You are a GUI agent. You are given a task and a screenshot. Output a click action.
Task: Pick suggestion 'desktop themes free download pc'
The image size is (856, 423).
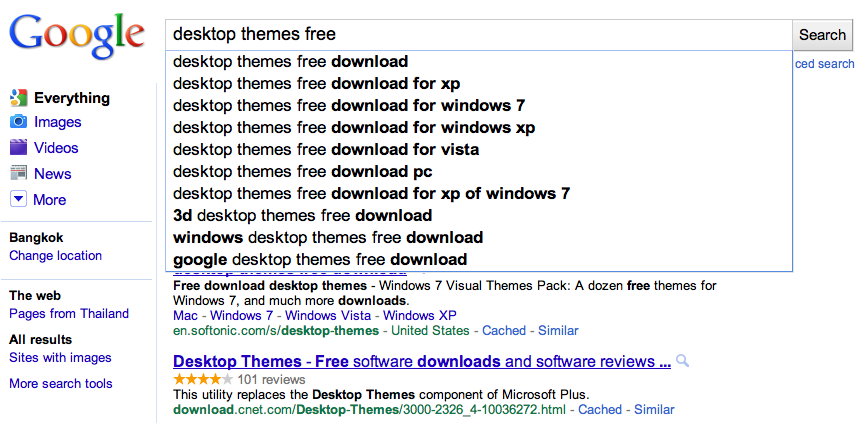479,171
